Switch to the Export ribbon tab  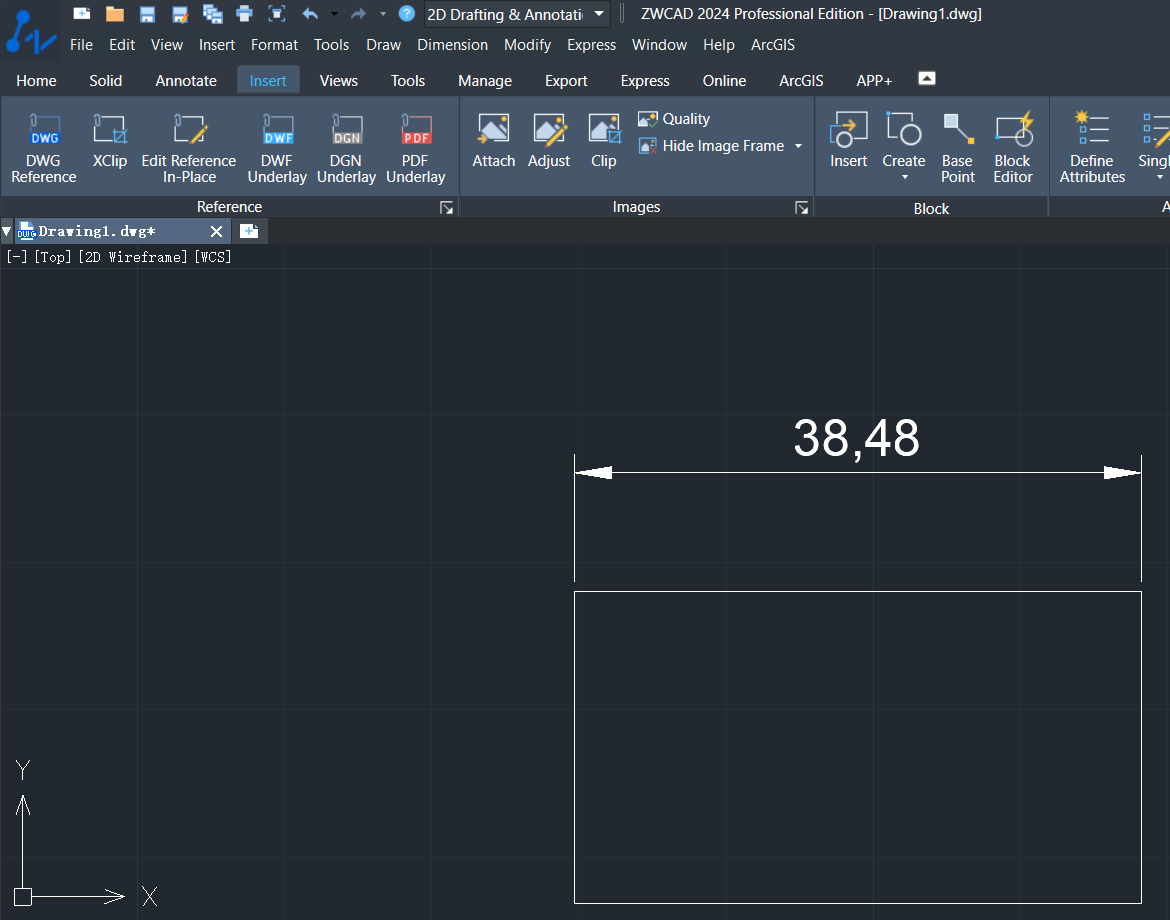pyautogui.click(x=566, y=81)
